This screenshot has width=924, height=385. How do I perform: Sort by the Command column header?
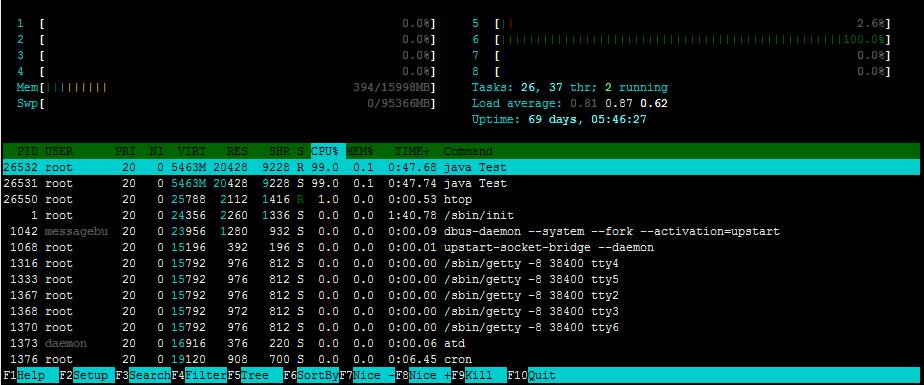[468, 151]
